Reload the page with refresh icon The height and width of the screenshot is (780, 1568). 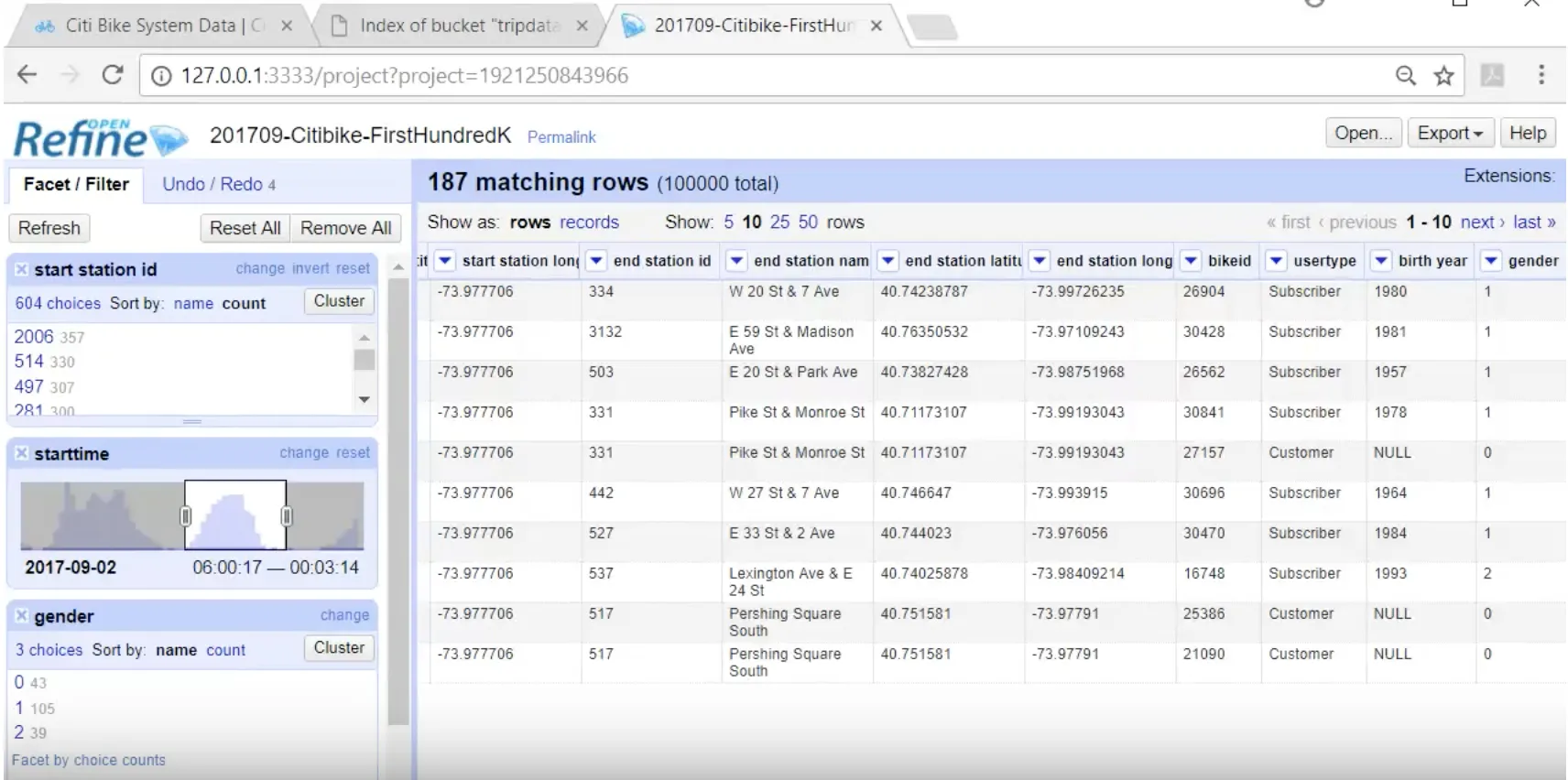[x=112, y=75]
